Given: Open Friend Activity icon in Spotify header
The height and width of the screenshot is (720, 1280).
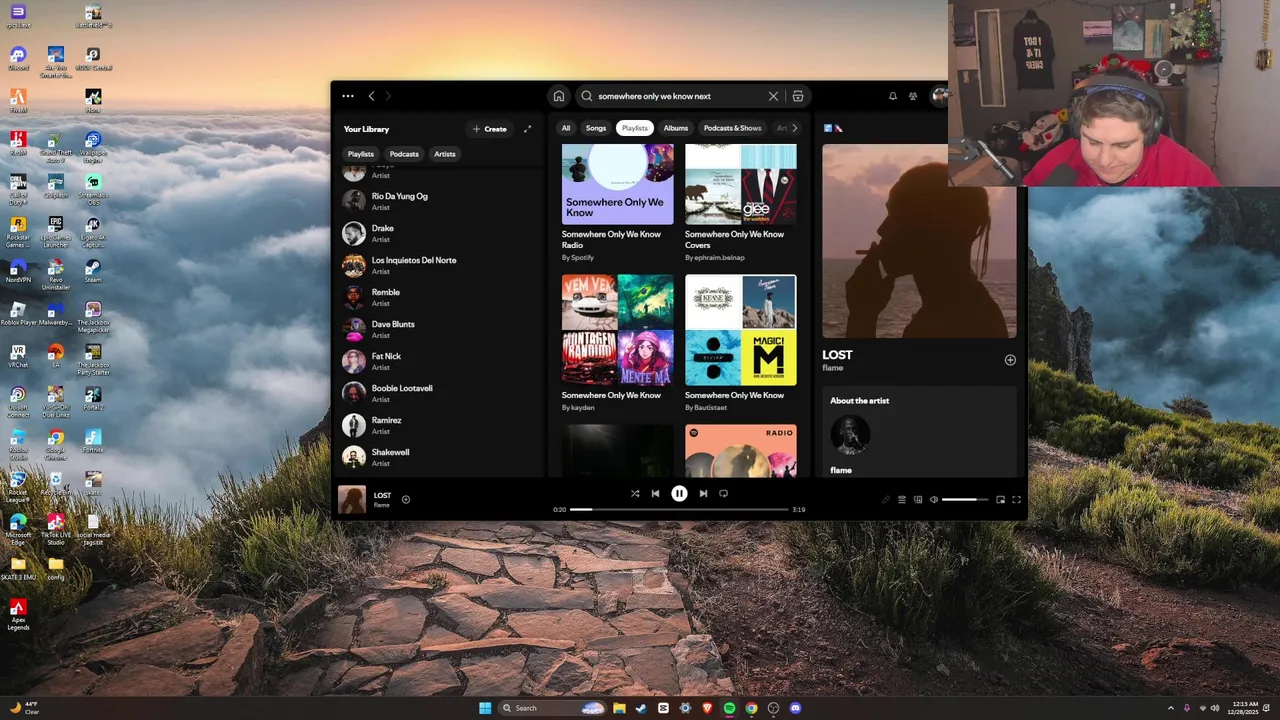Looking at the screenshot, I should click(913, 96).
